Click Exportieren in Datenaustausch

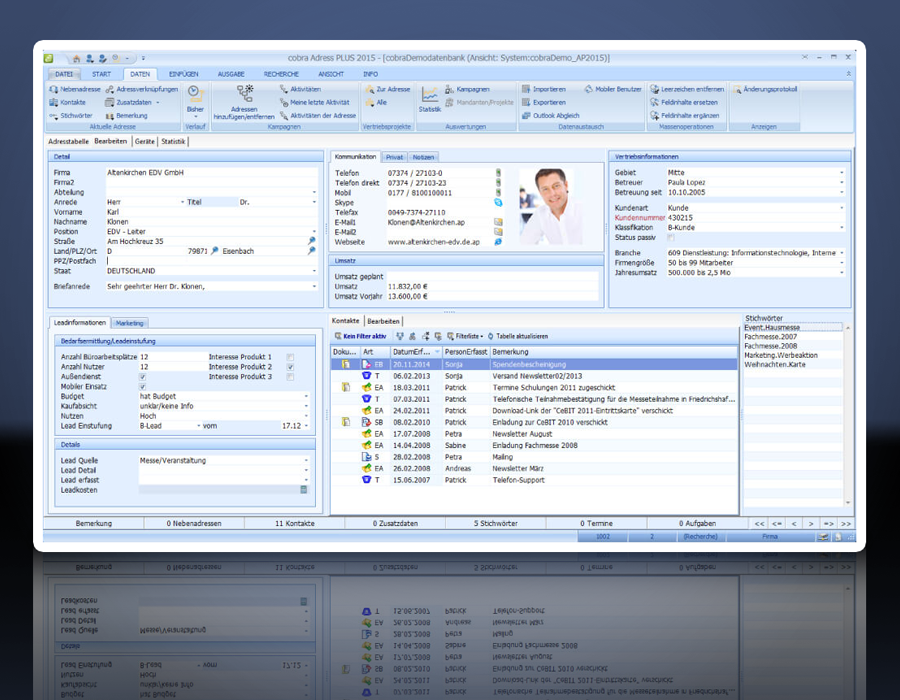544,102
